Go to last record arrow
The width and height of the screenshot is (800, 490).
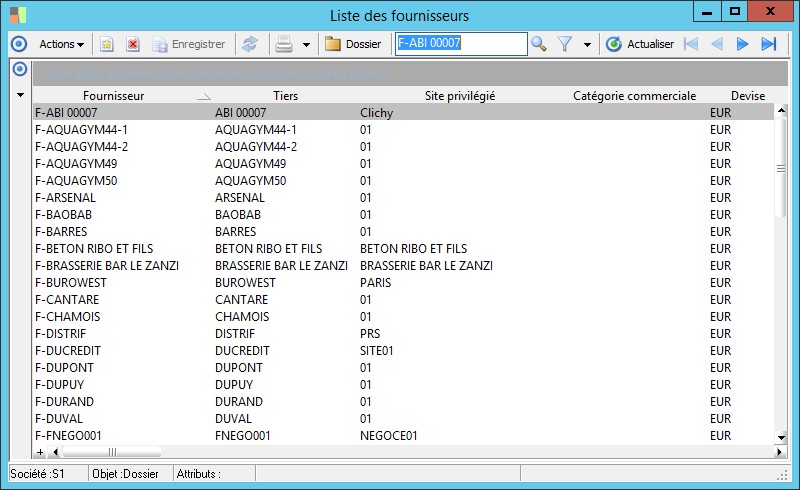(x=769, y=44)
